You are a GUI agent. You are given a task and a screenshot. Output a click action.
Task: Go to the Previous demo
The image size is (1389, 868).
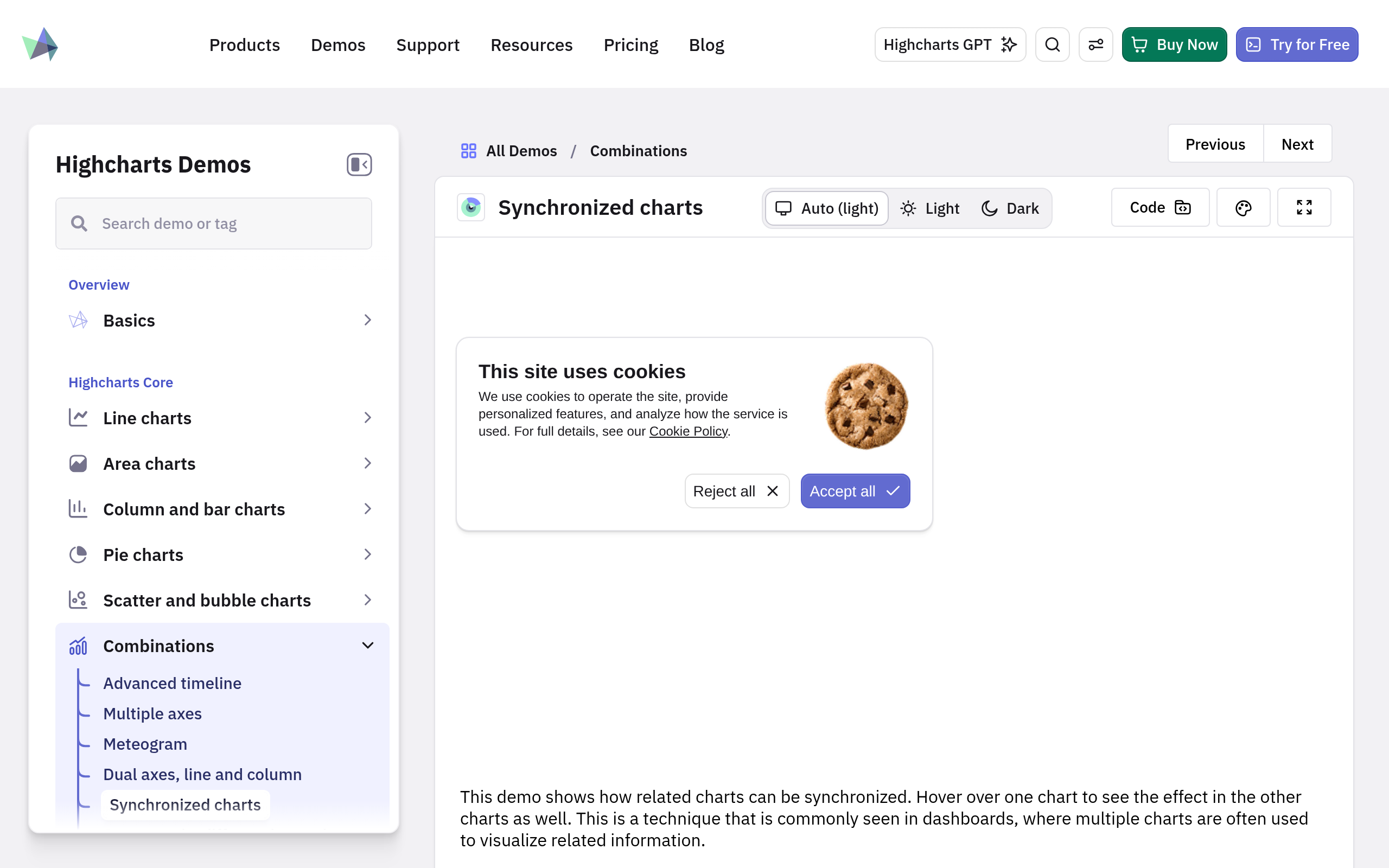1215,144
